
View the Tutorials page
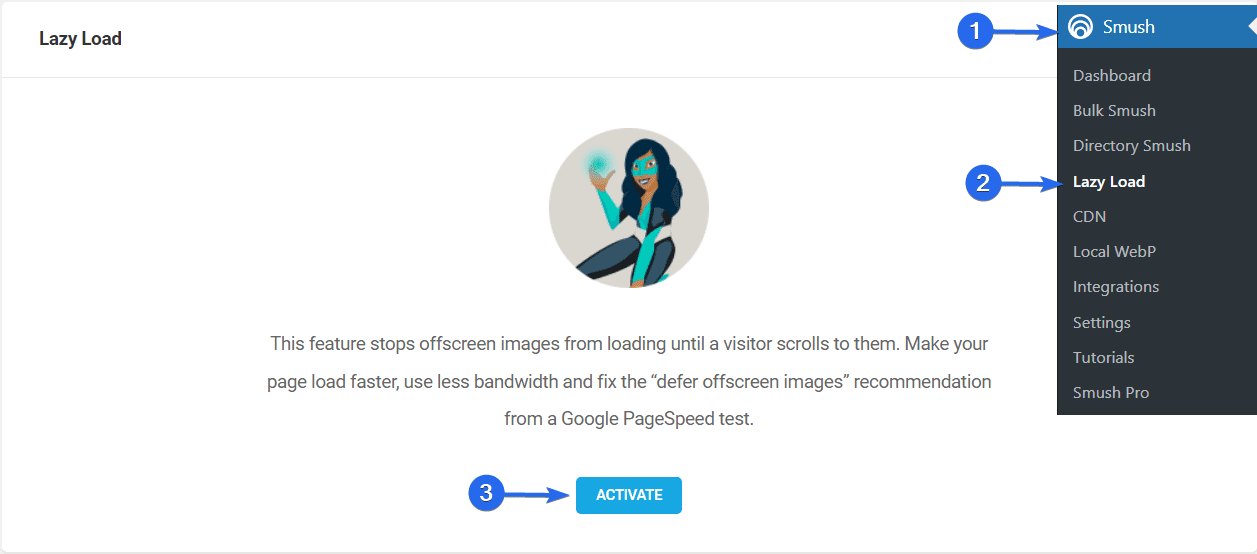[1104, 357]
